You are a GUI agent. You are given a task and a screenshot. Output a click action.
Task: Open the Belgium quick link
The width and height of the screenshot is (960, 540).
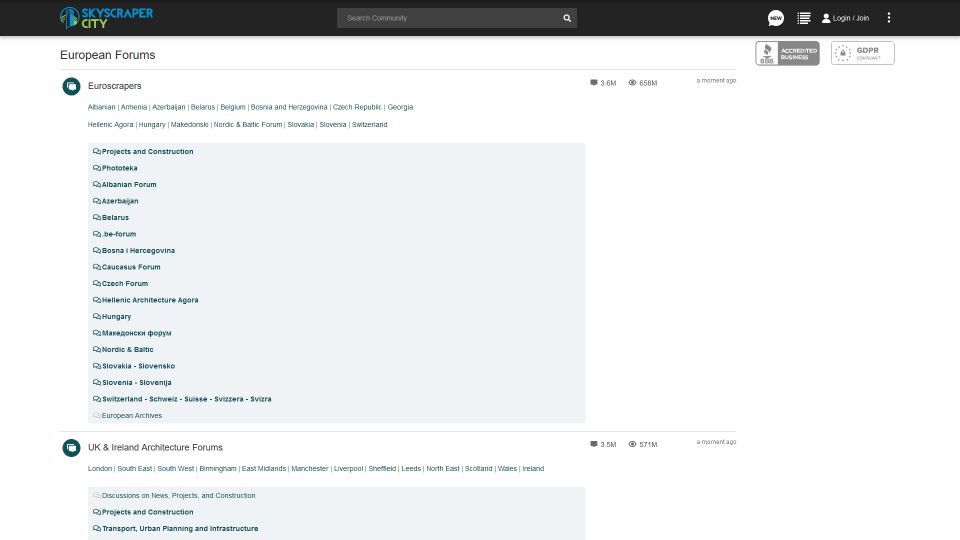point(233,107)
